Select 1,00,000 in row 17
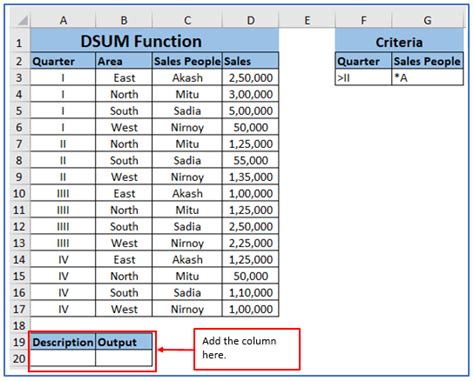 click(251, 309)
